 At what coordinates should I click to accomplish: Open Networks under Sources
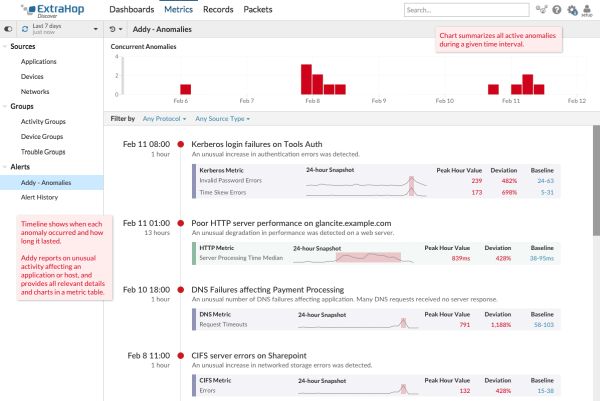tap(35, 92)
